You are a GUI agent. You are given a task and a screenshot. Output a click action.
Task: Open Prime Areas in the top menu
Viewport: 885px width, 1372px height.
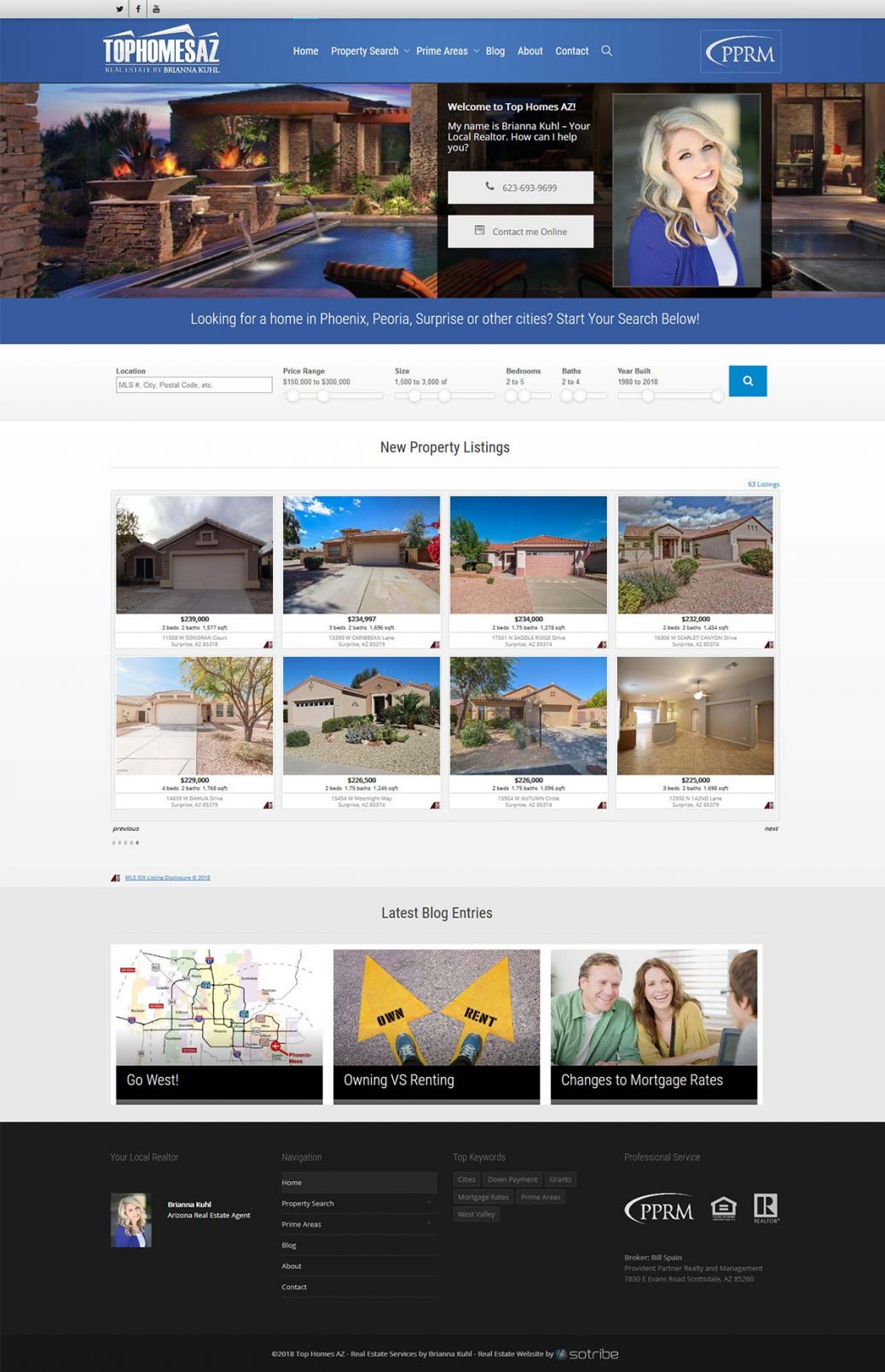[x=442, y=51]
